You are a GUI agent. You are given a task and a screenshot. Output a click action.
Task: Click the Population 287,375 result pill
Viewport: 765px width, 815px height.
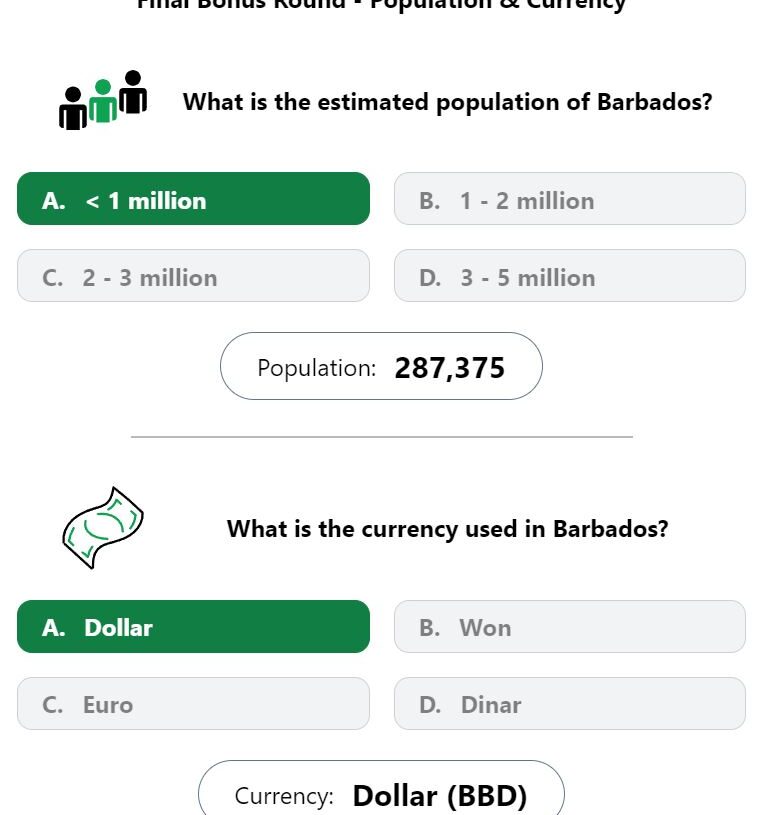[381, 366]
